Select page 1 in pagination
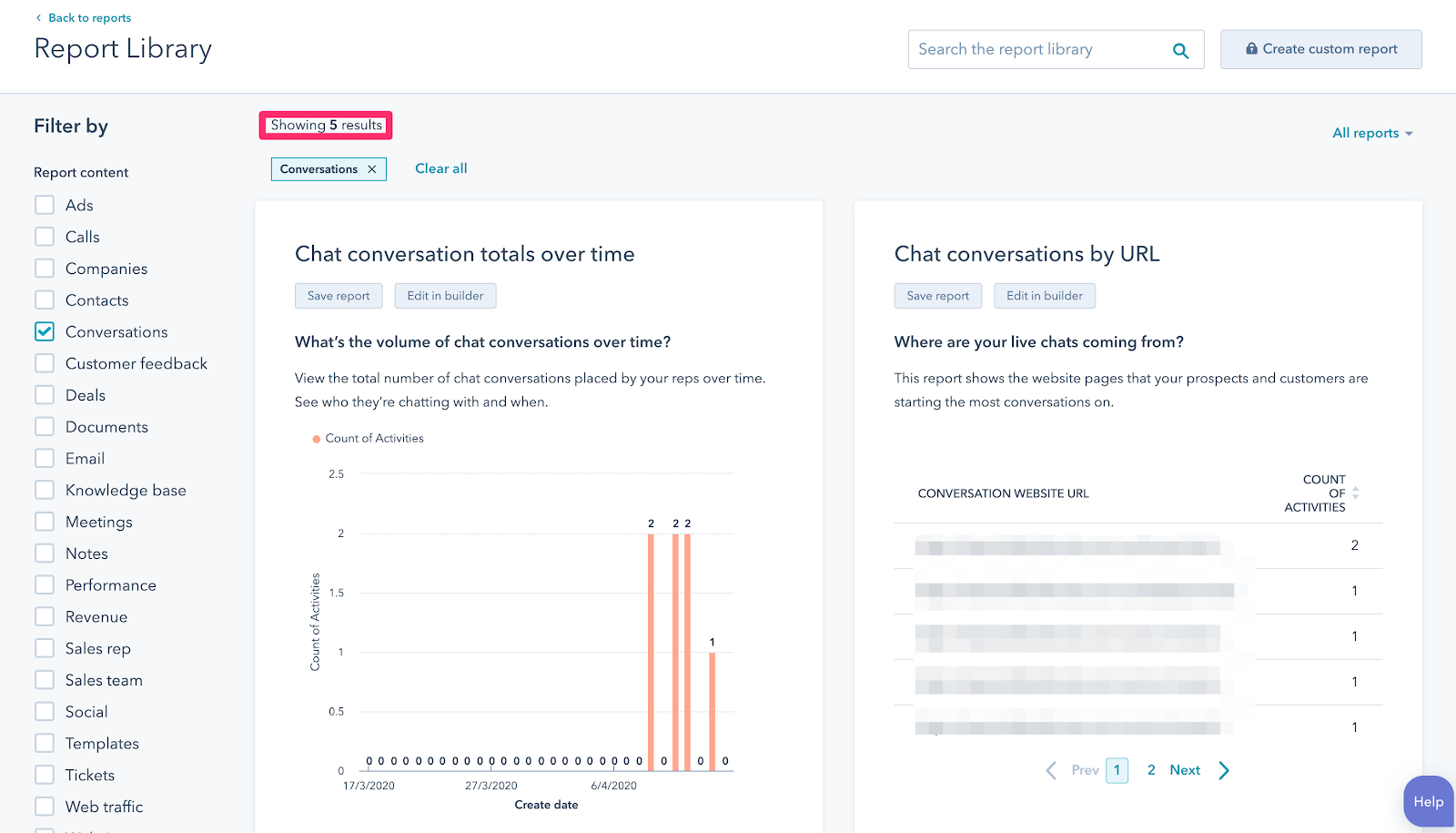Viewport: 1456px width, 833px height. click(1117, 770)
